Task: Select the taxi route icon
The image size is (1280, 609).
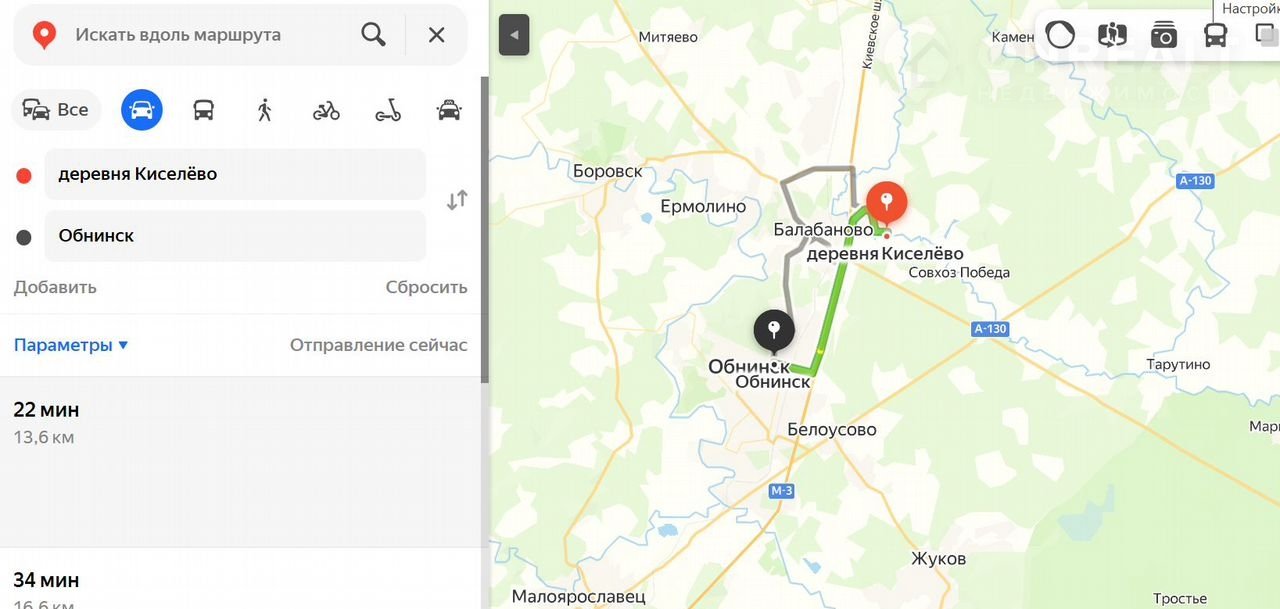Action: 449,110
